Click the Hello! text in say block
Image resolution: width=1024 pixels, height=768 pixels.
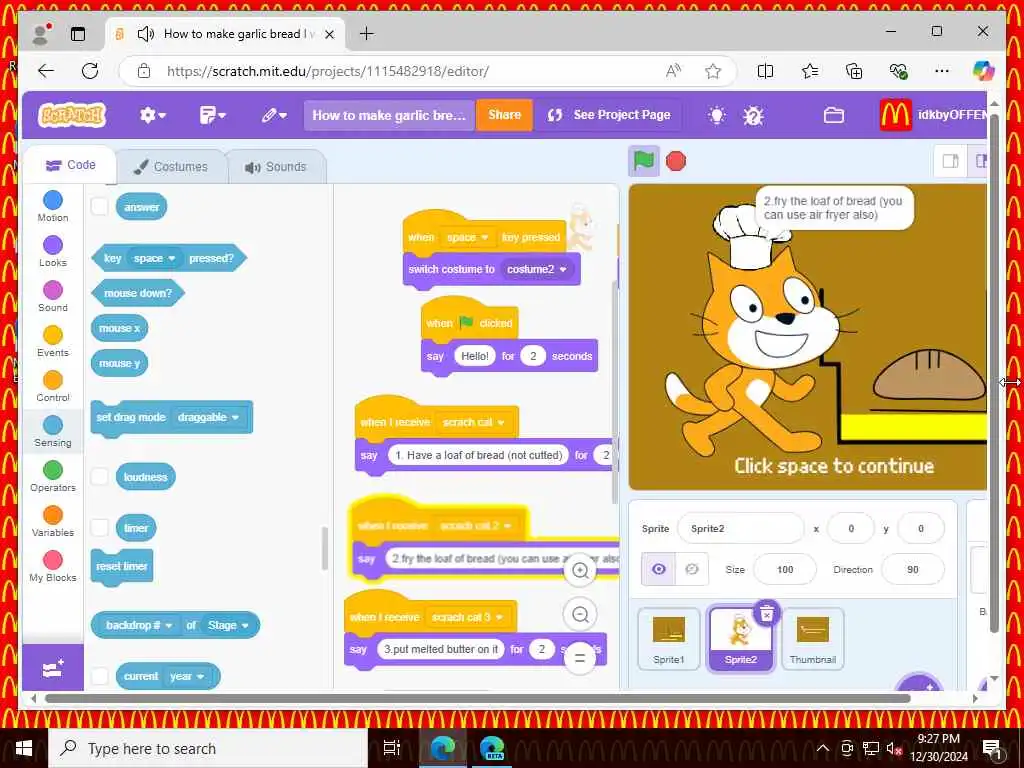475,357
